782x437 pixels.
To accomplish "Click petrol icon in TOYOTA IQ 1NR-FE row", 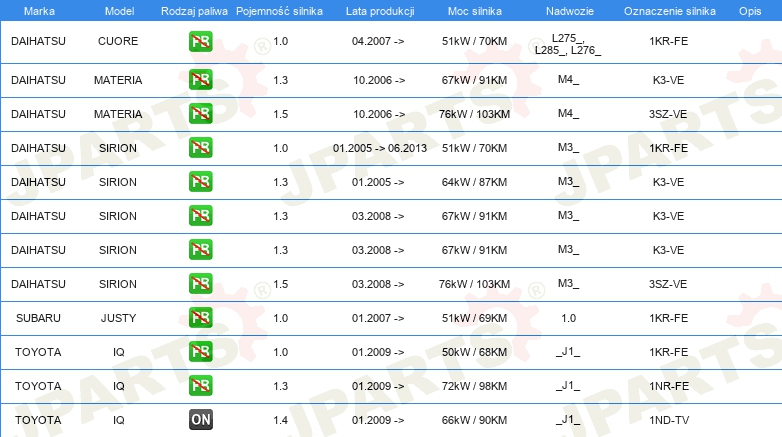I will pyautogui.click(x=200, y=386).
